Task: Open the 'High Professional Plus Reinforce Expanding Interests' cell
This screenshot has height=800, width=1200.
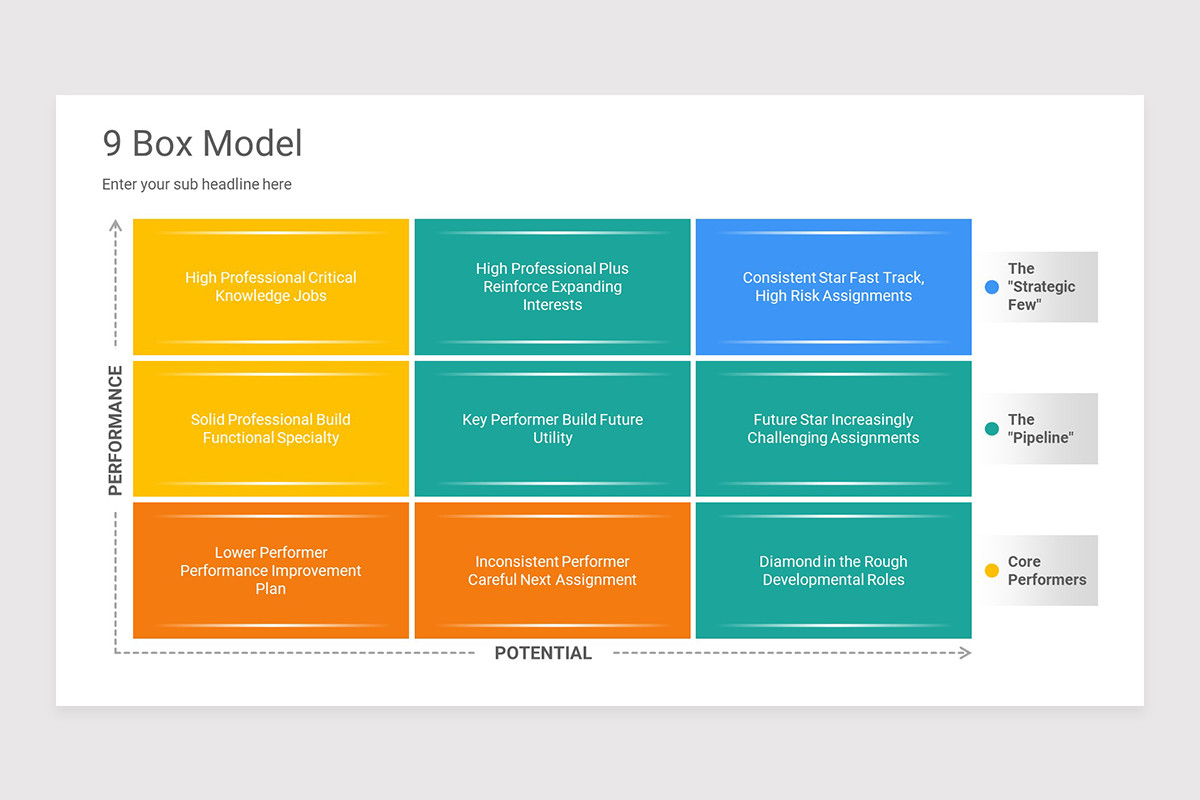Action: pyautogui.click(x=552, y=287)
